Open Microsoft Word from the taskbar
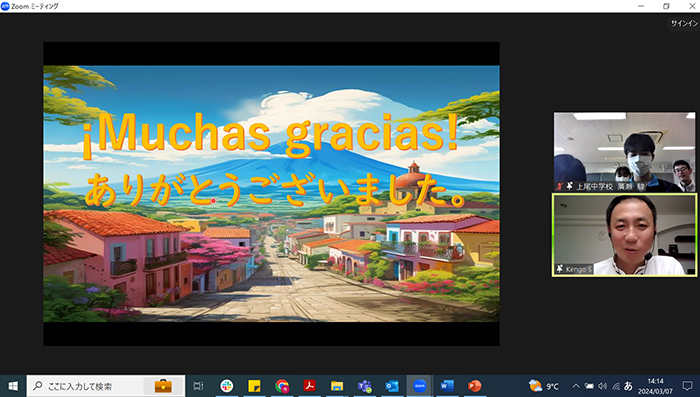Viewport: 700px width, 397px height. 447,386
